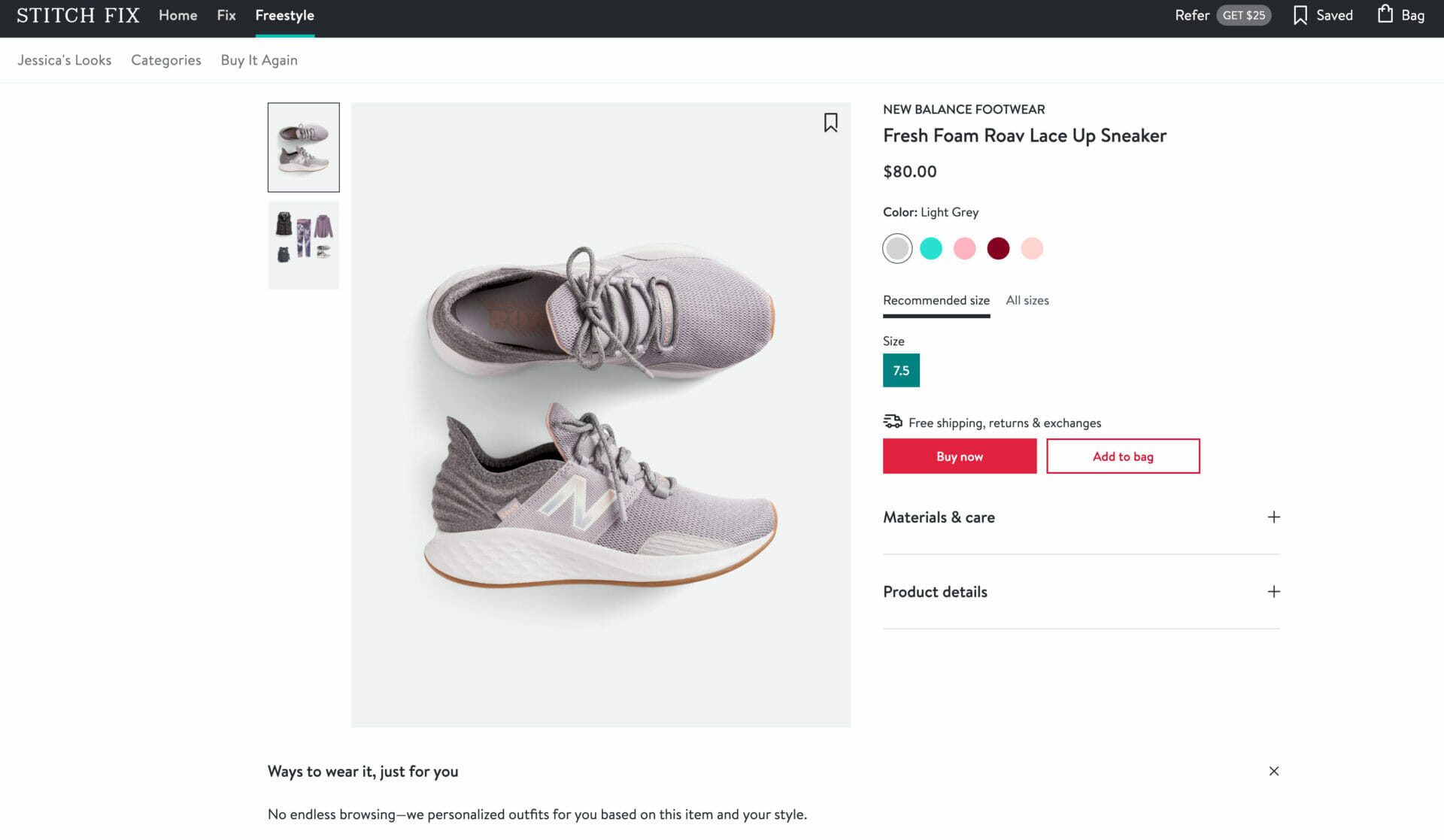This screenshot has height=840, width=1444.
Task: Open Saved items bookmark in header
Action: (1323, 15)
